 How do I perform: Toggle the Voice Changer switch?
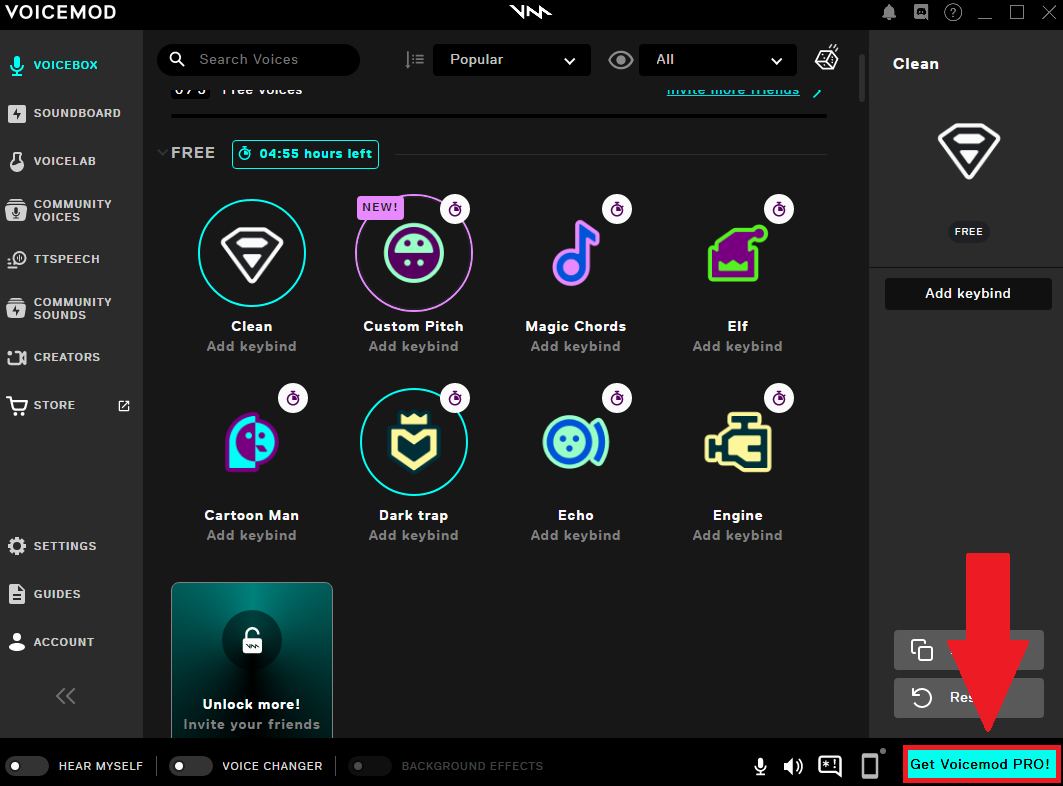(190, 766)
